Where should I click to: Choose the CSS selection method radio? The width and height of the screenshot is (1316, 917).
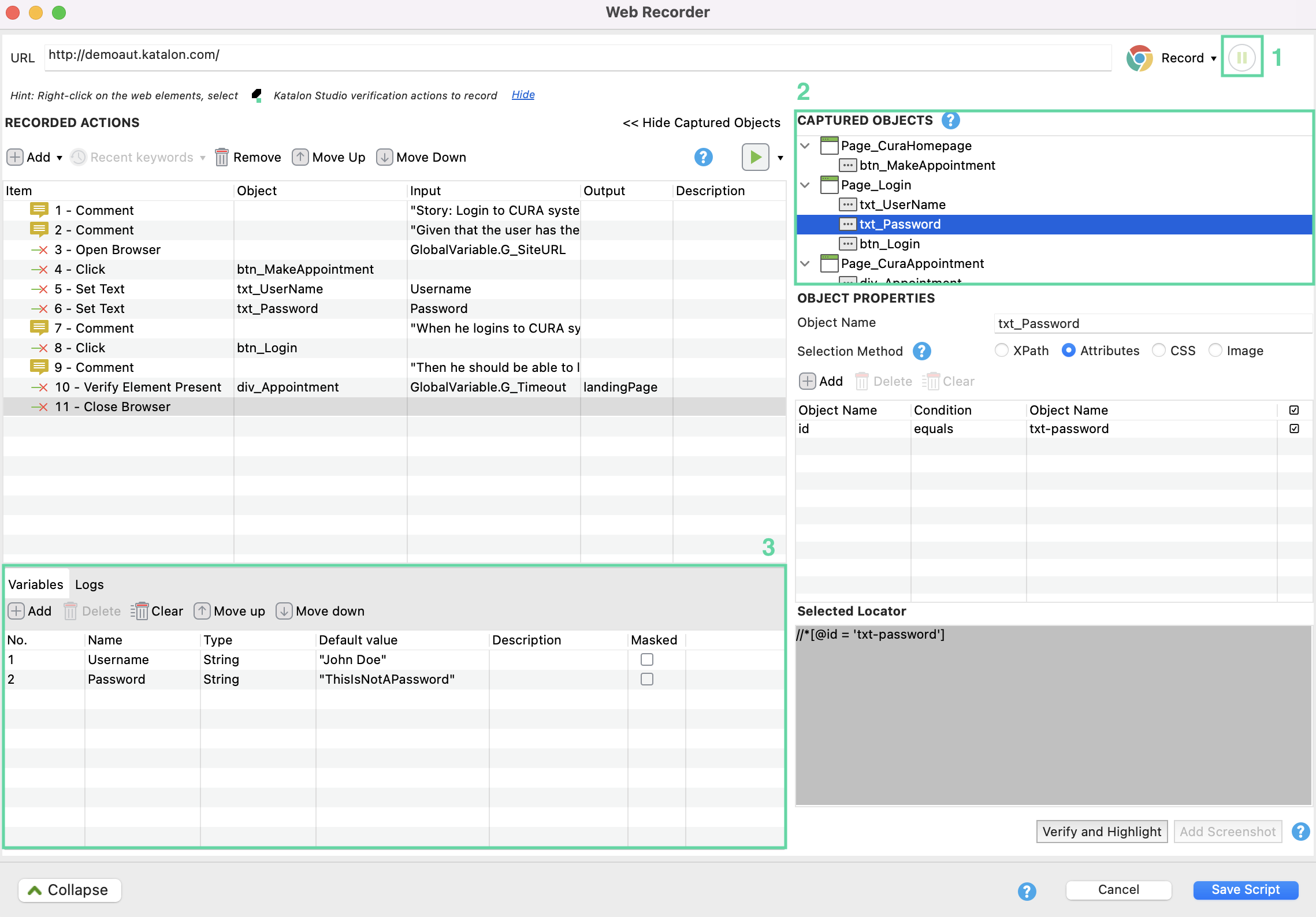pos(1158,351)
